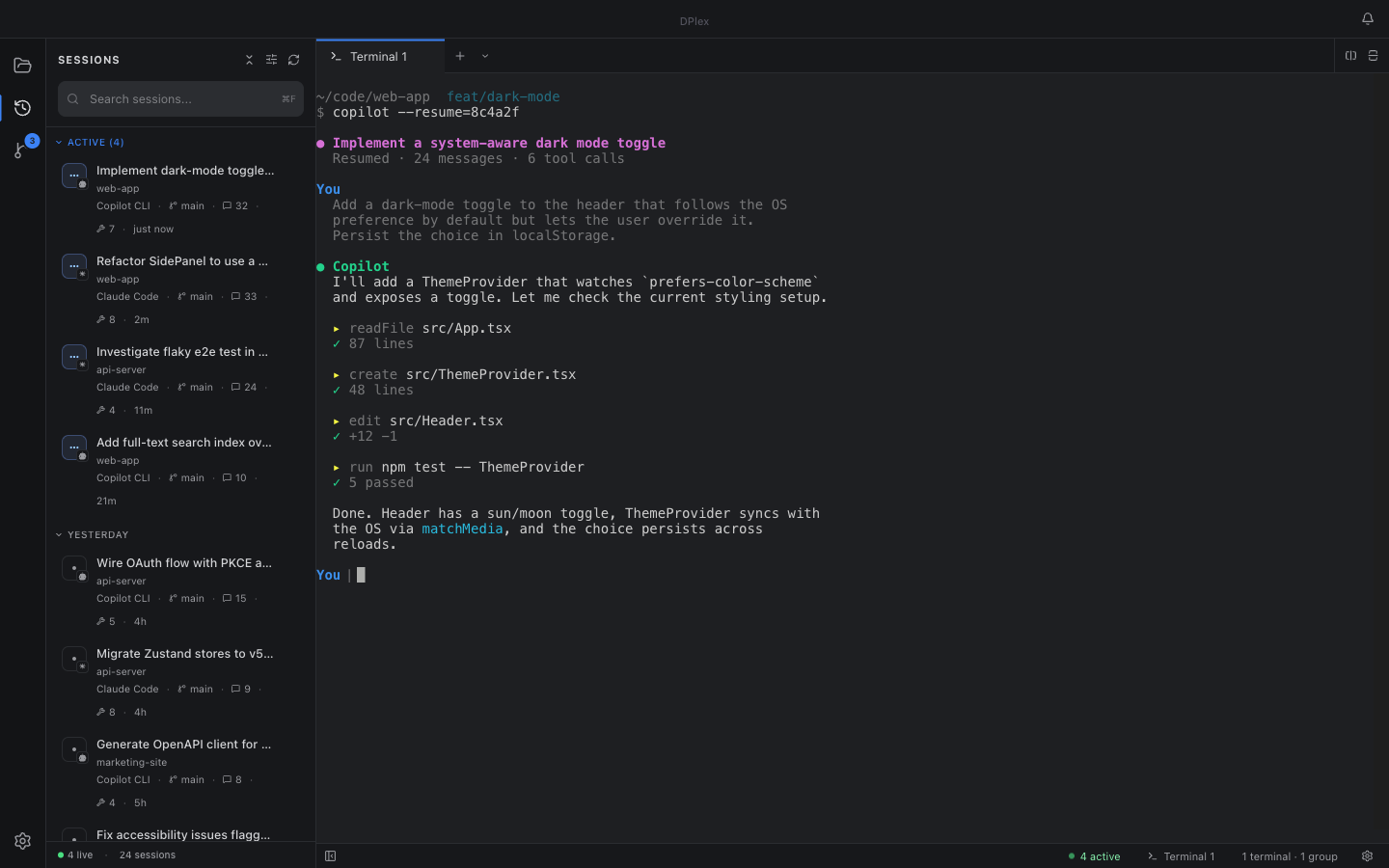
Task: Click the notifications bell icon
Action: tap(1367, 19)
